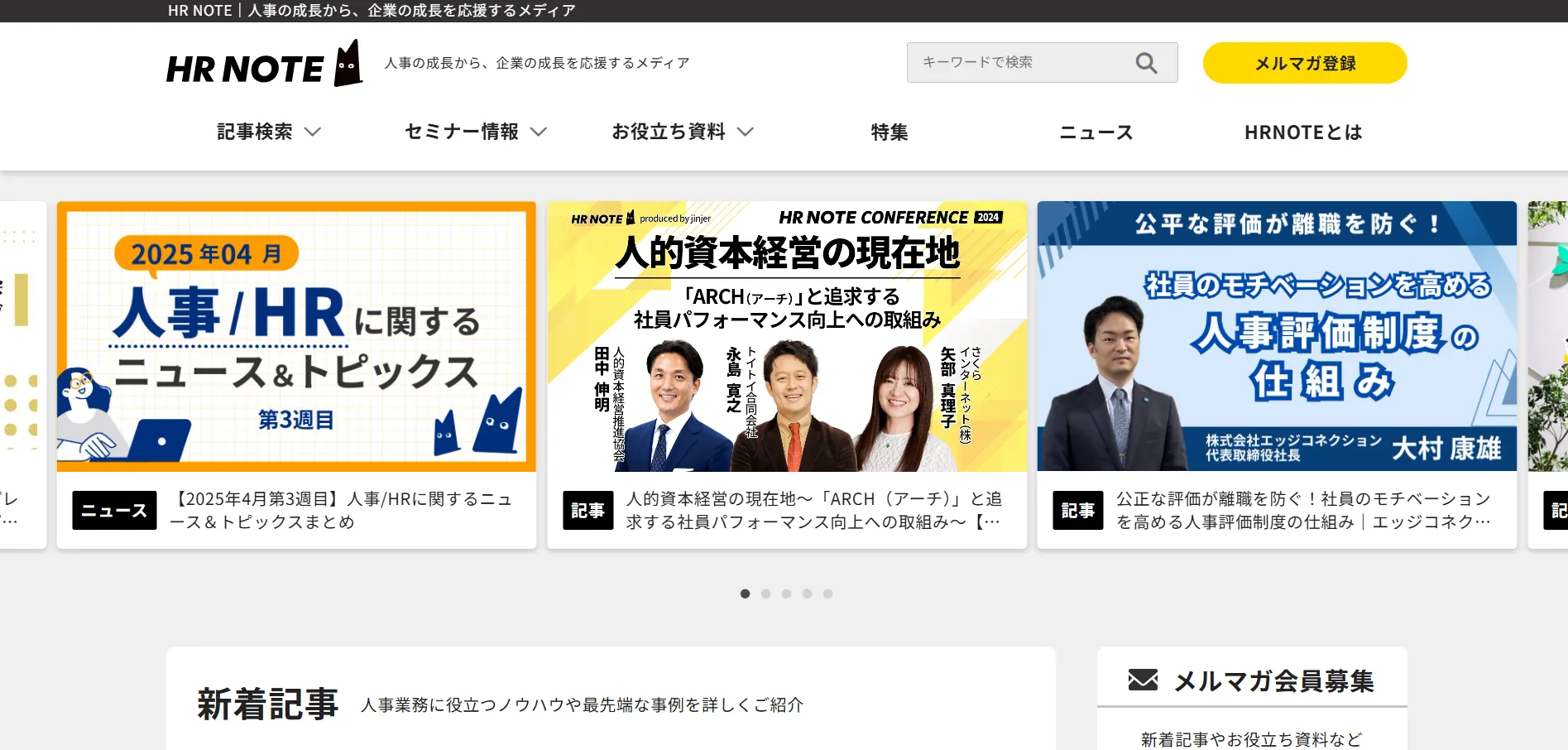The height and width of the screenshot is (750, 1568).
Task: Click the ニュース tag on the first card
Action: tap(114, 510)
